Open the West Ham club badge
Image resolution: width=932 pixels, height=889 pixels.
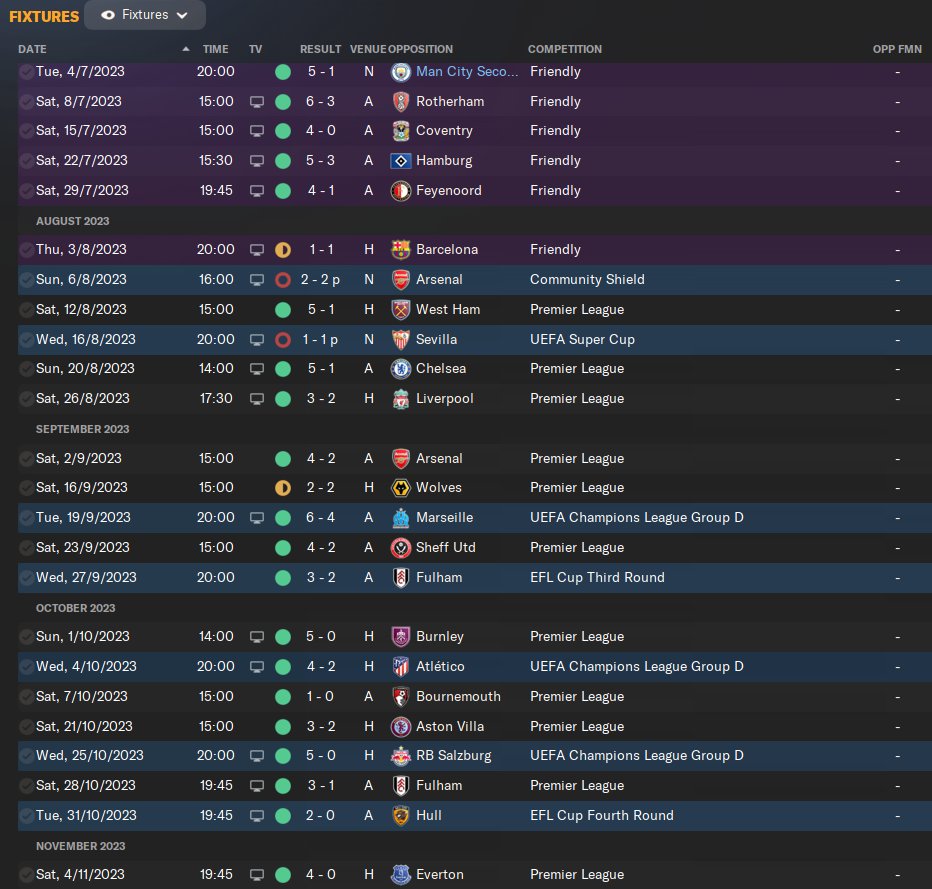click(x=401, y=310)
